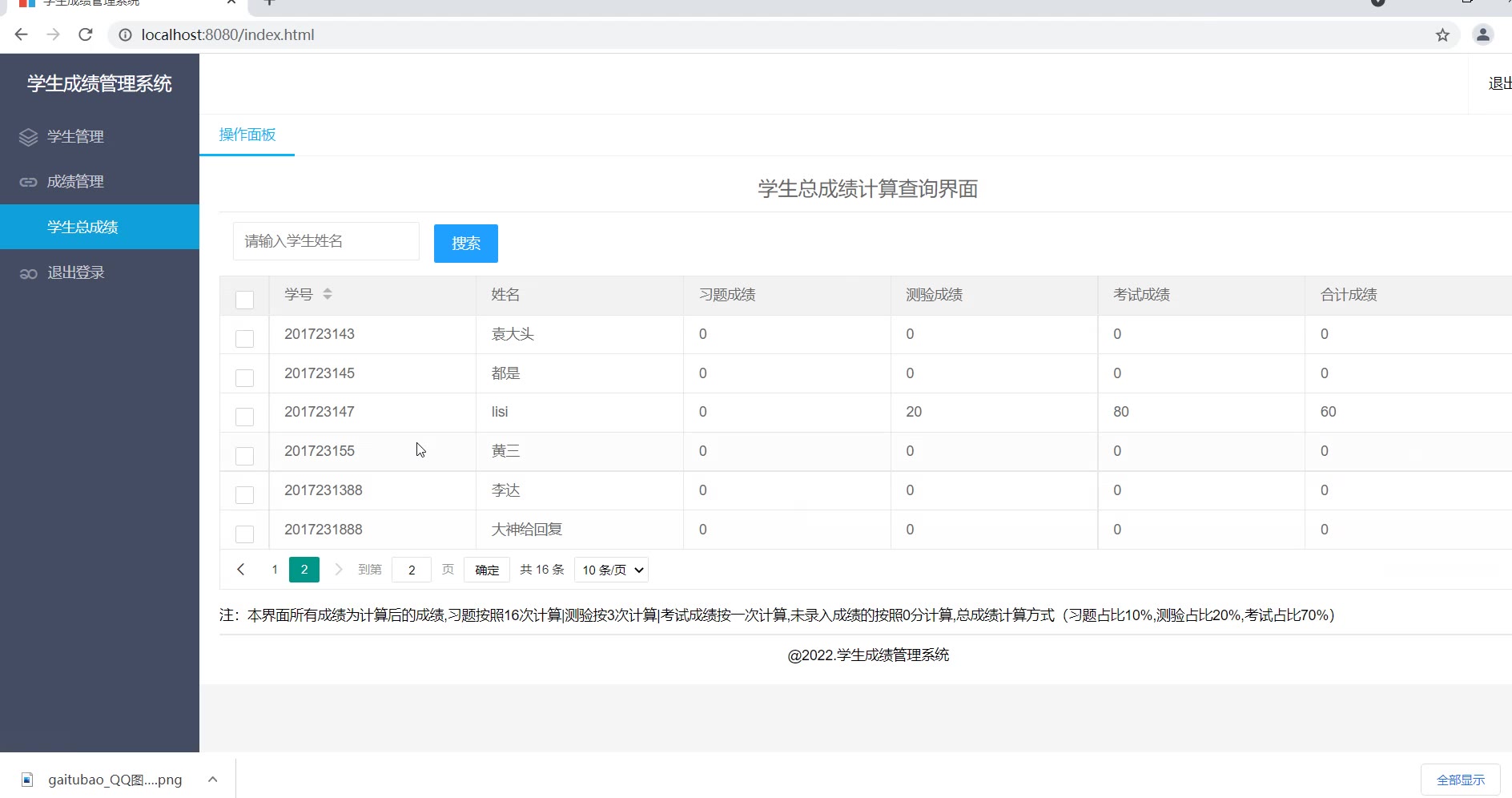Bookmark this page with star icon
Screen dimensions: 1512x798
coord(1442,34)
